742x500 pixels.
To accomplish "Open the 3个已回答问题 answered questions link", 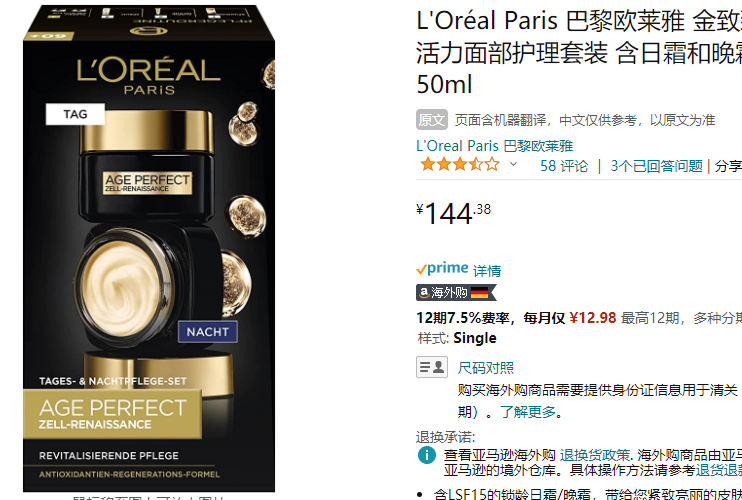I will point(656,166).
